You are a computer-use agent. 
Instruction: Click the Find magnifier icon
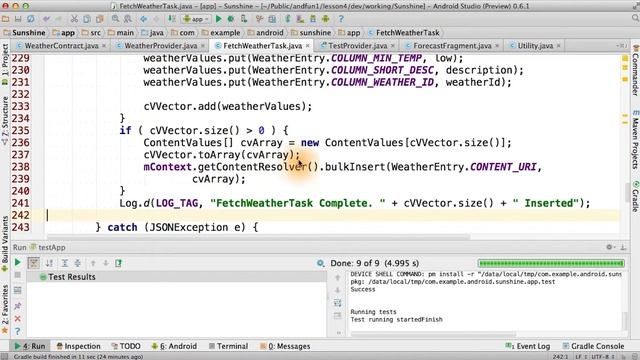click(116, 19)
